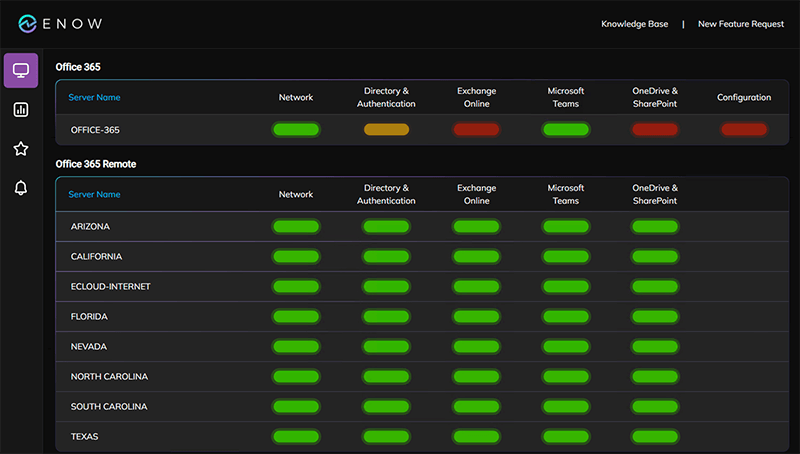Click OFFICE-365 Configuration red indicator
This screenshot has height=454, width=800.
coord(744,130)
